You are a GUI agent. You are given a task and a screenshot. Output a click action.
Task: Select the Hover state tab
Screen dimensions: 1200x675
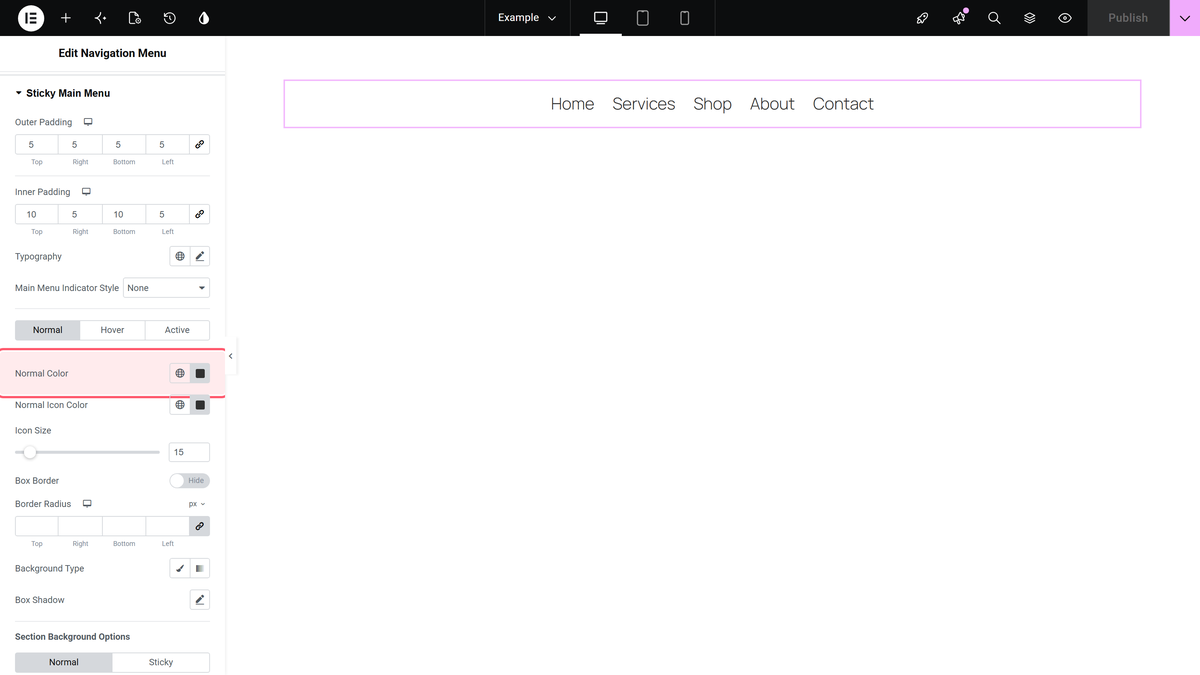(112, 330)
